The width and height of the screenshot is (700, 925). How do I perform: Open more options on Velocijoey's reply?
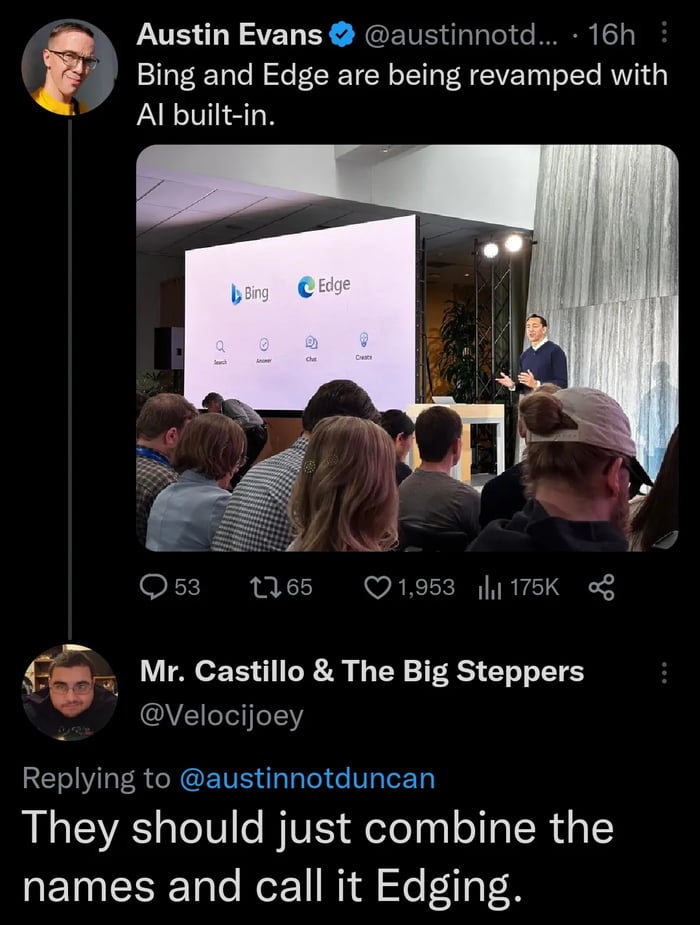(x=662, y=674)
